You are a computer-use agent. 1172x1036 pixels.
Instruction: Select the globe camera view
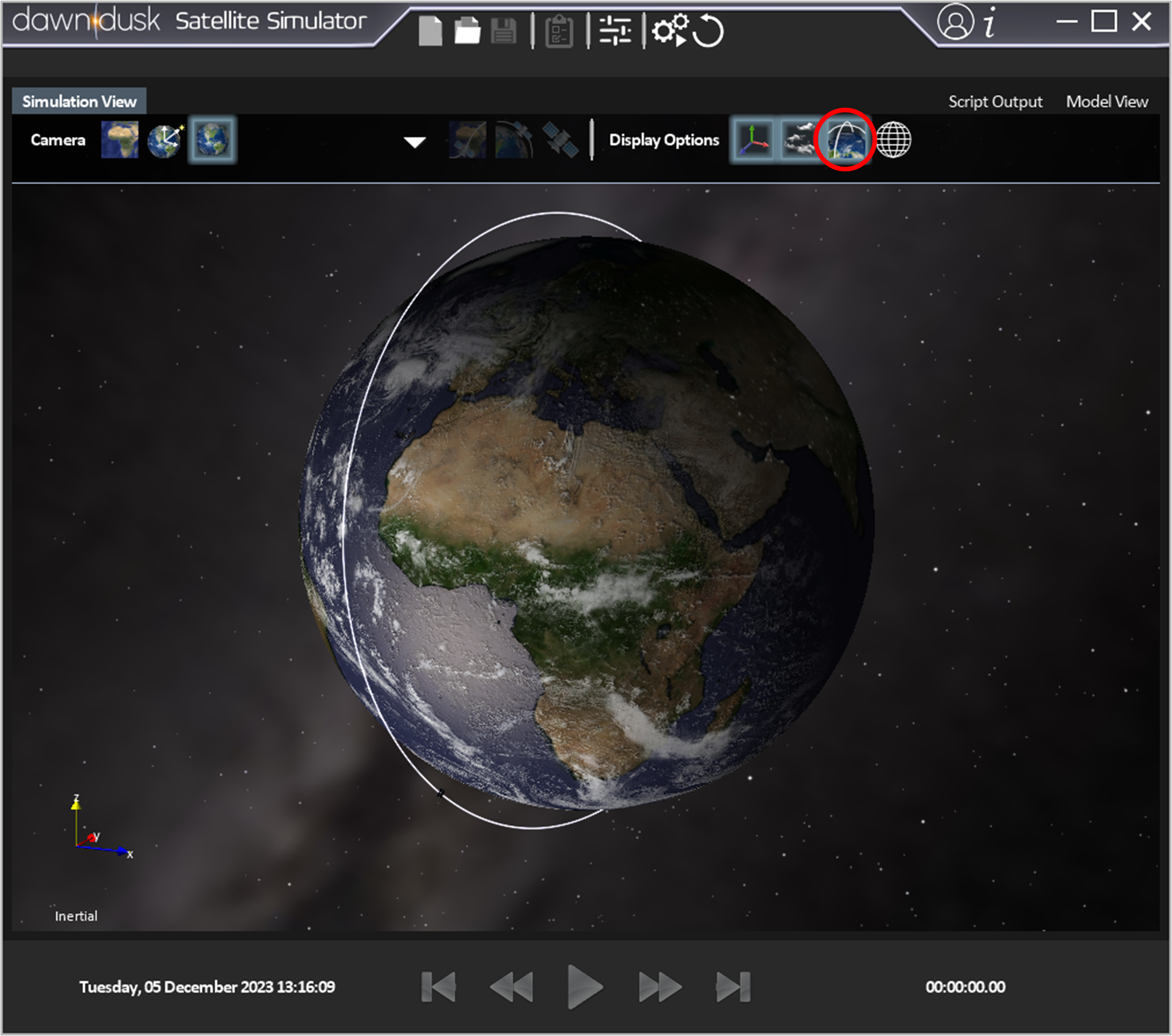[212, 140]
